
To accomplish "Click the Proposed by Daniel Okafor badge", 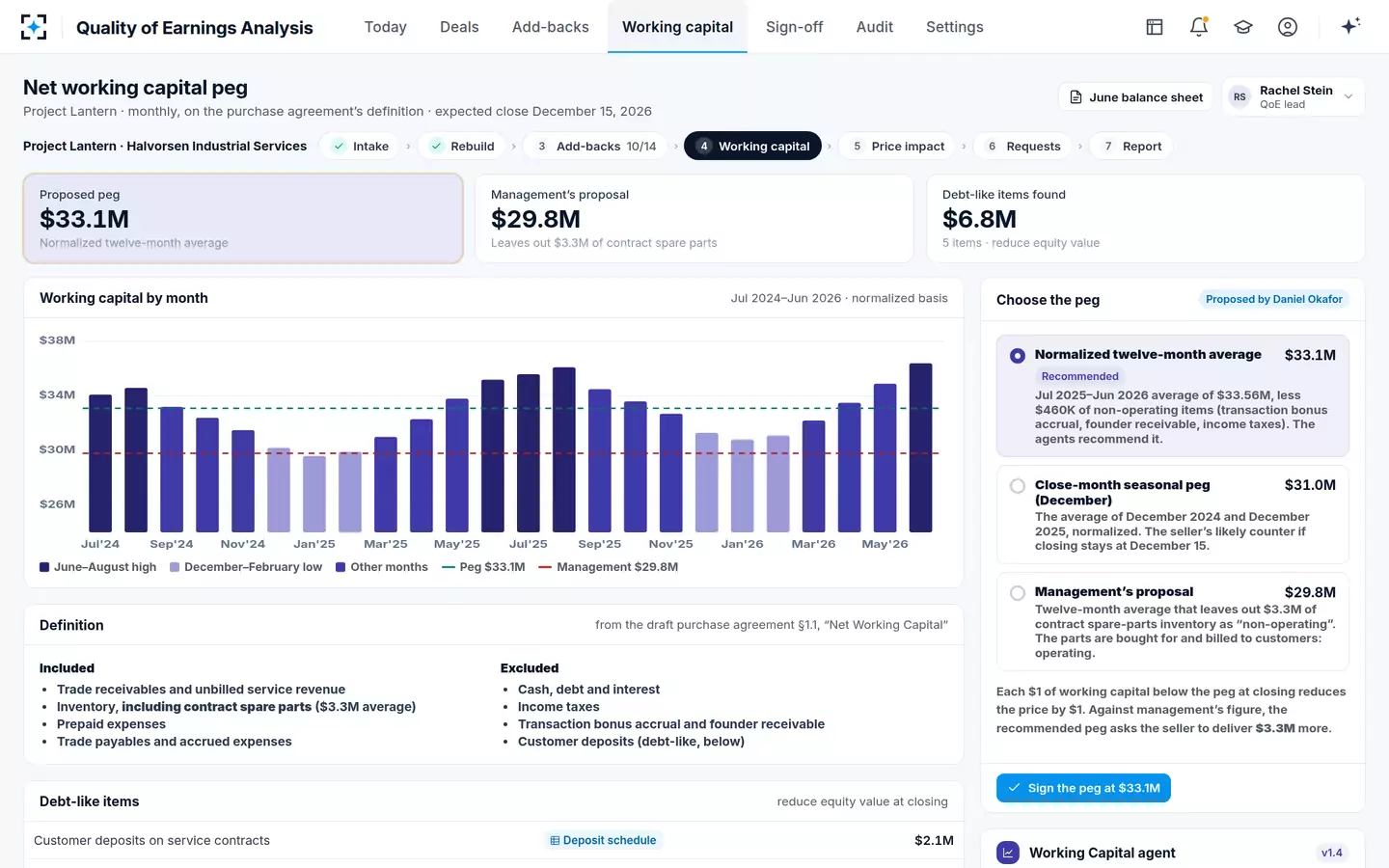I will (x=1273, y=300).
